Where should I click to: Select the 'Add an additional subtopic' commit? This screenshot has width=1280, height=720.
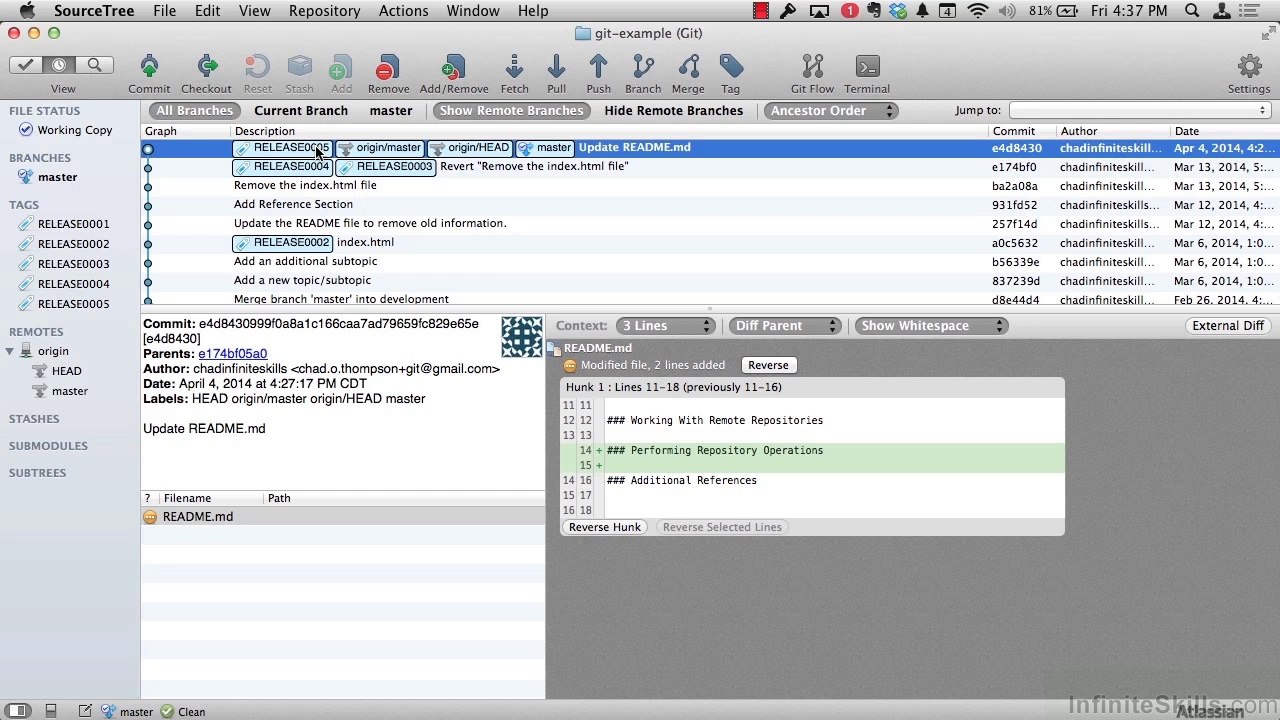710,262
